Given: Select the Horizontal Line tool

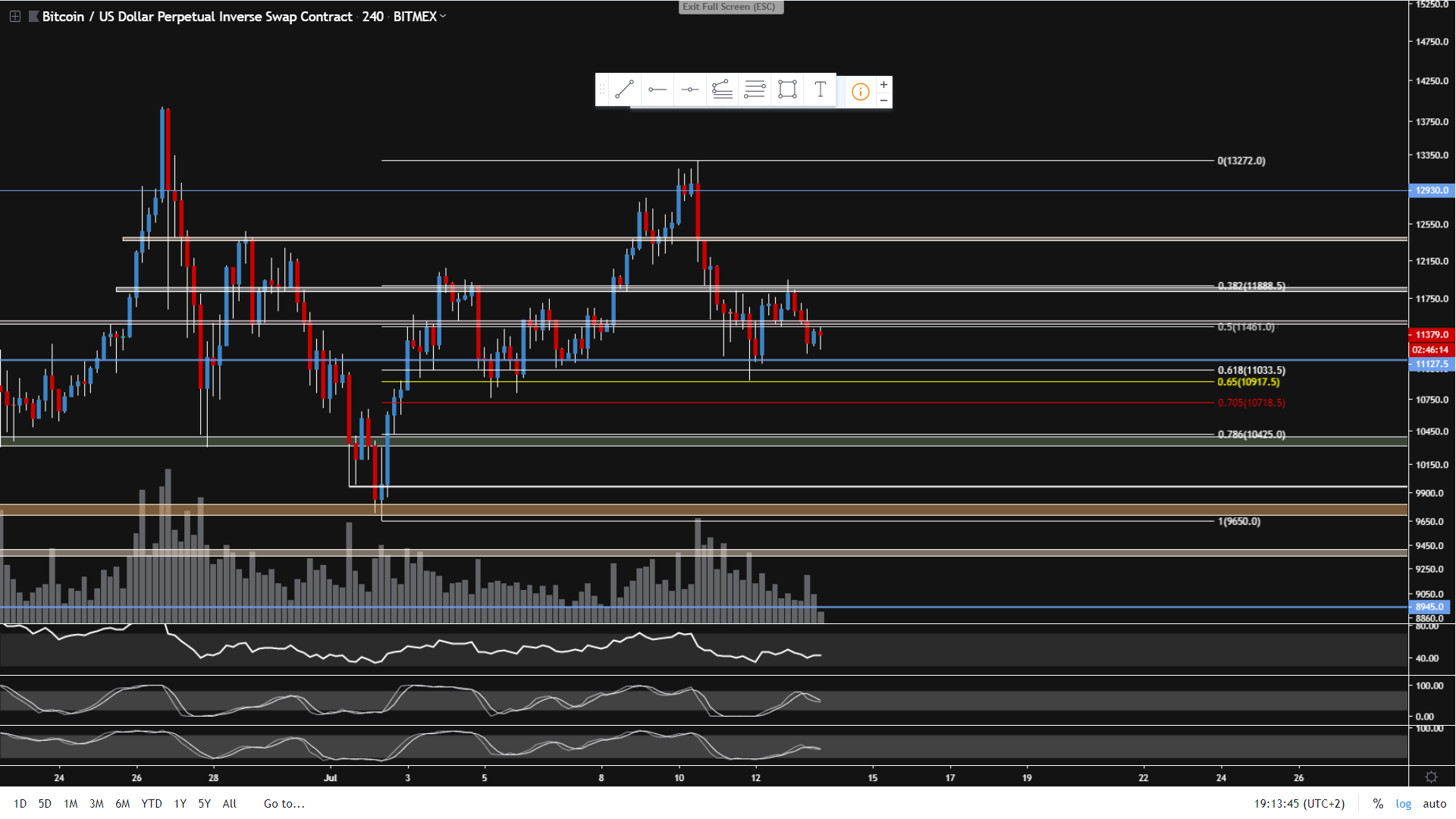Looking at the screenshot, I should [689, 90].
